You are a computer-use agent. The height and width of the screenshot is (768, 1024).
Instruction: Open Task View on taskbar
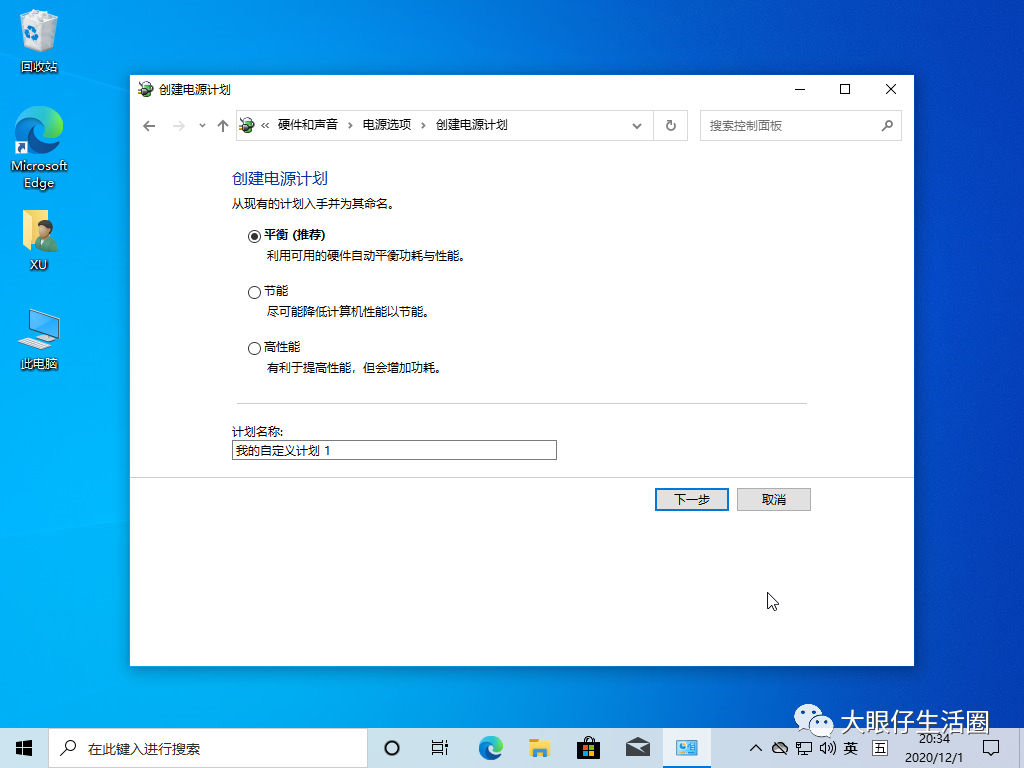coord(440,748)
